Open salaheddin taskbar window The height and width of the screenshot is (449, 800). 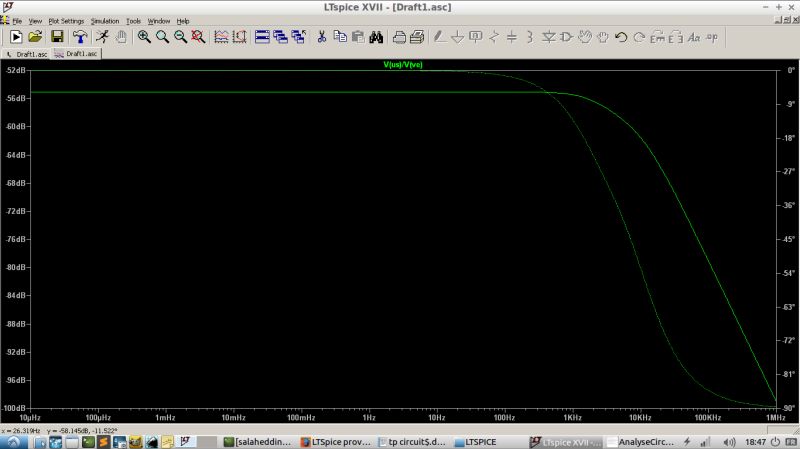point(258,442)
